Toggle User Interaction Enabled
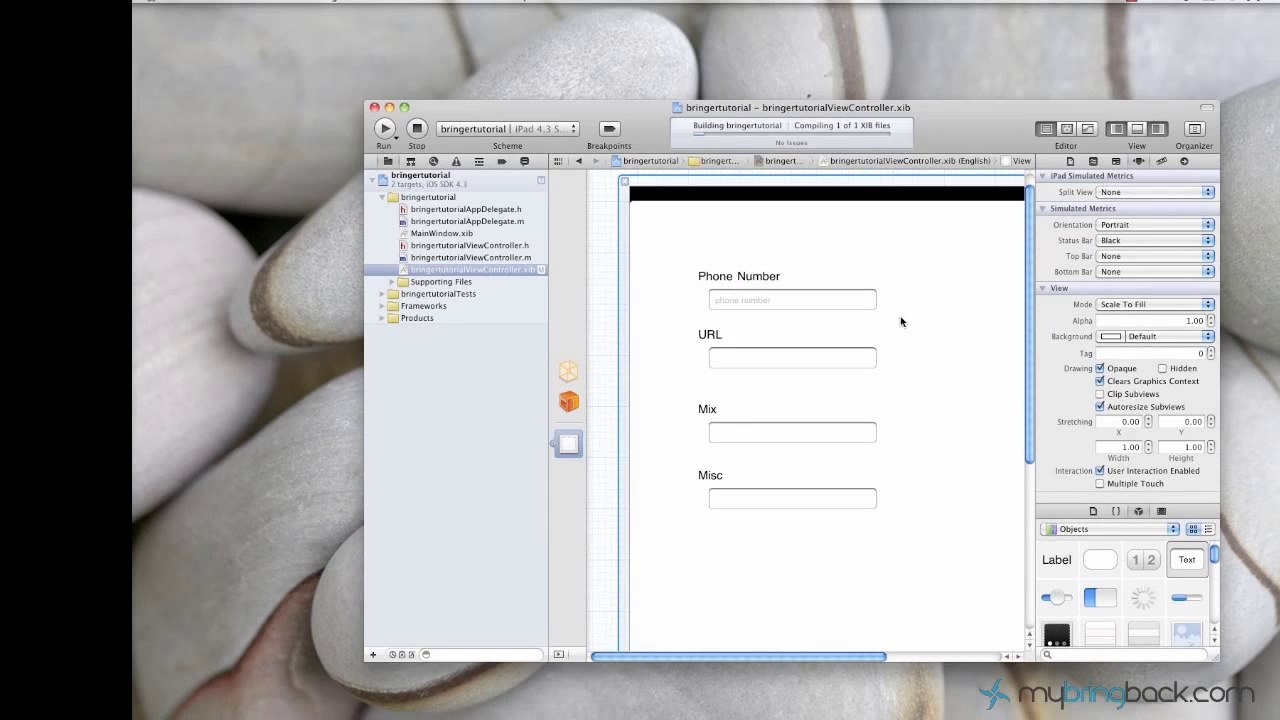 point(1100,470)
